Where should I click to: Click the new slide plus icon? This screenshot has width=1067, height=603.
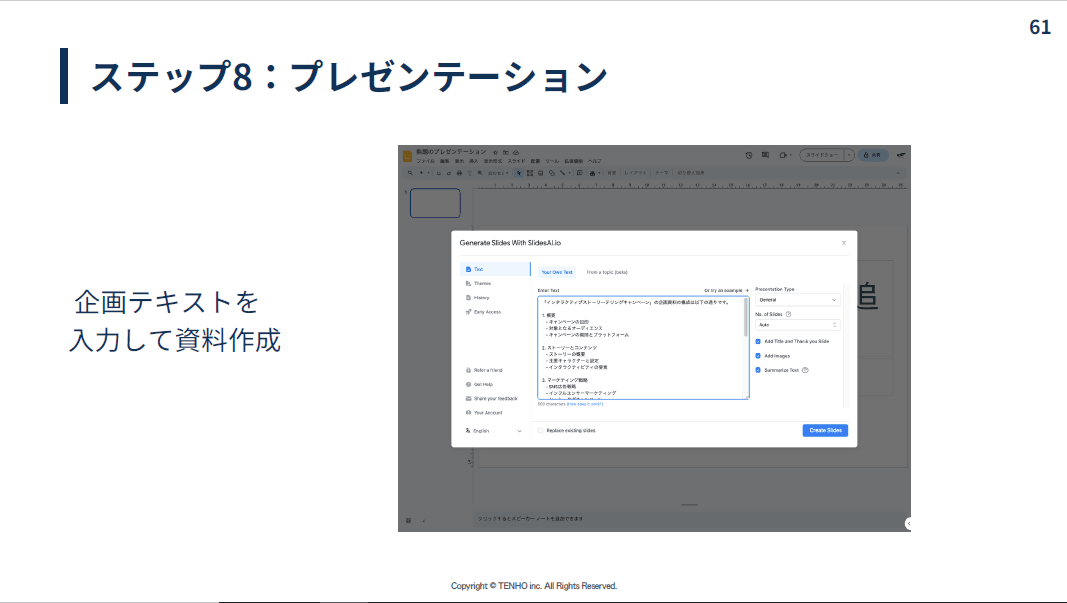(421, 173)
